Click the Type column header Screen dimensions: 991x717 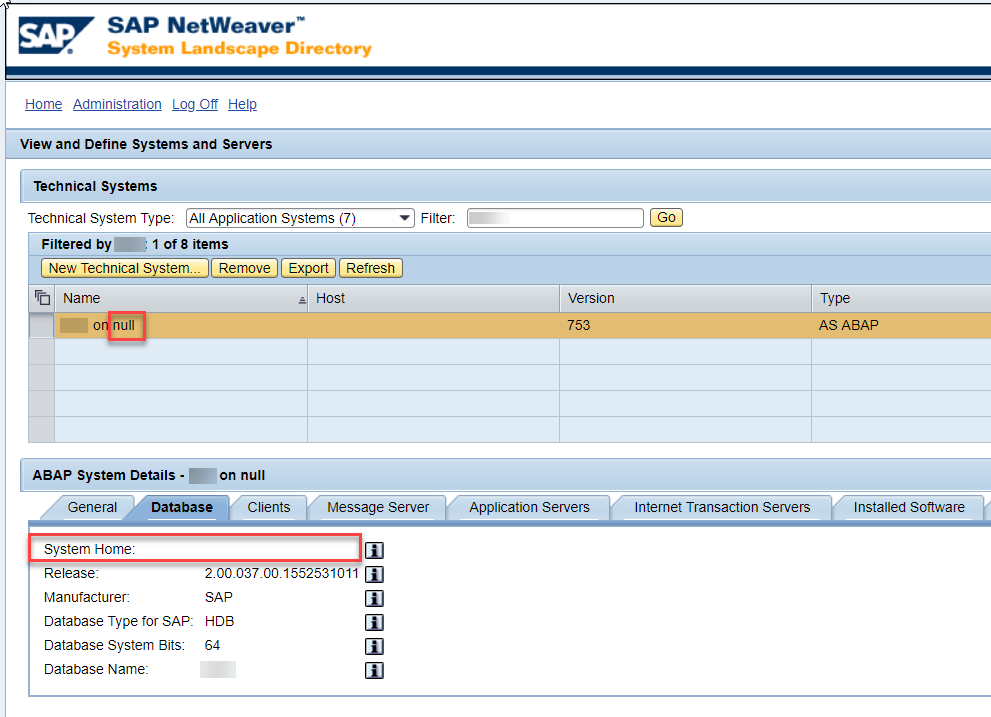(901, 298)
